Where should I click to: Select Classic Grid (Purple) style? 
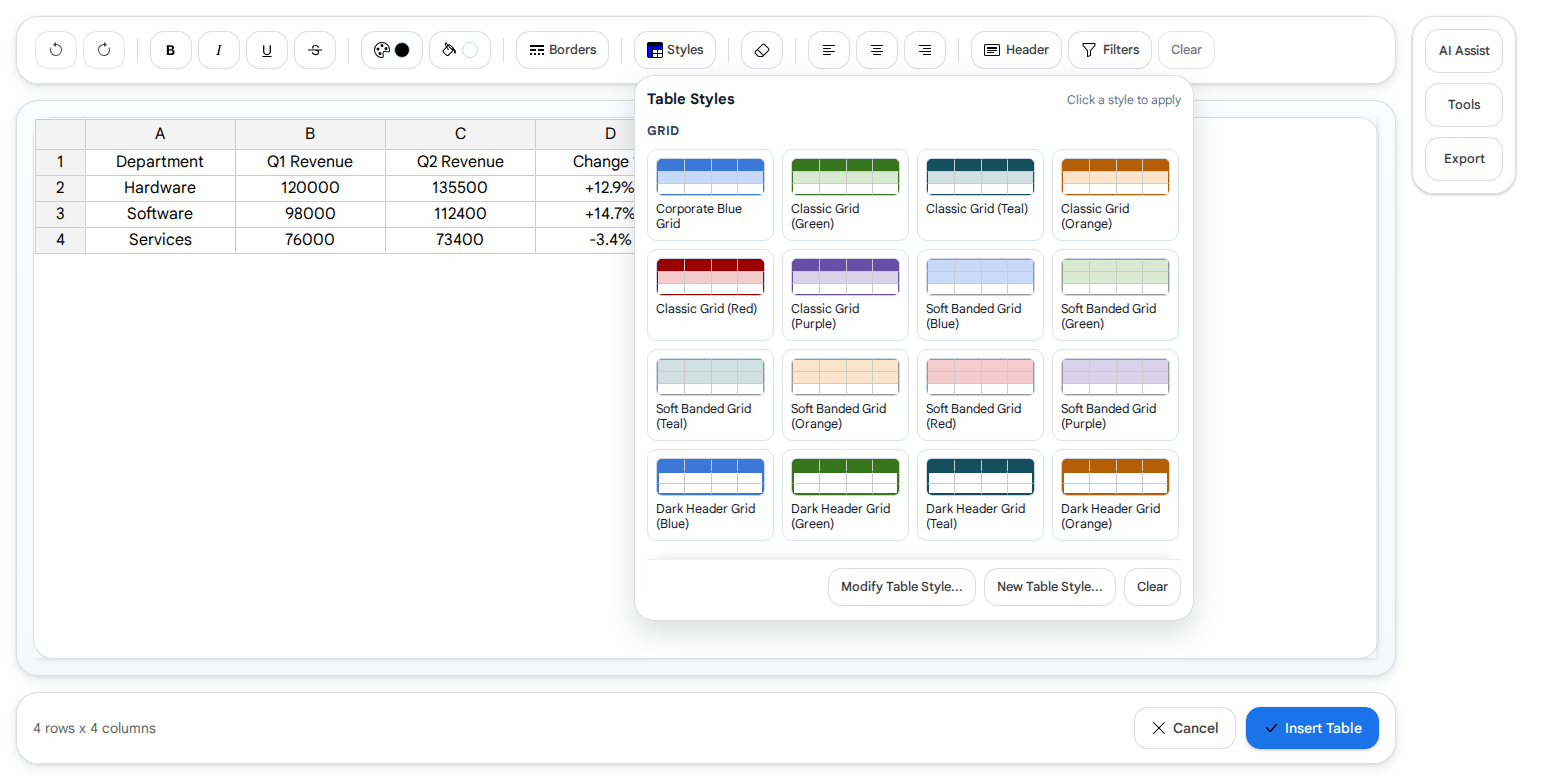(x=846, y=295)
